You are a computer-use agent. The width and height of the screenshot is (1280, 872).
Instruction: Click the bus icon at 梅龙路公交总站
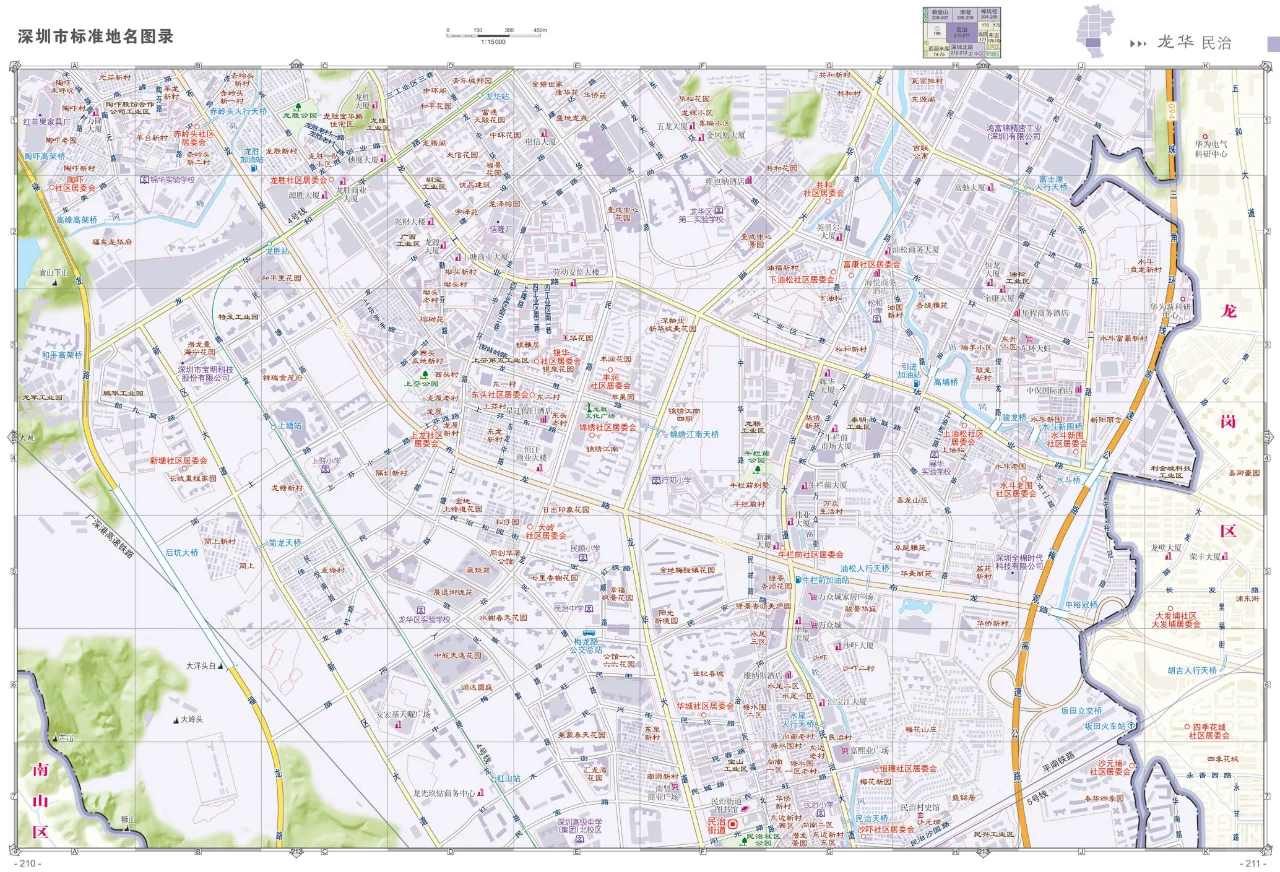[589, 633]
